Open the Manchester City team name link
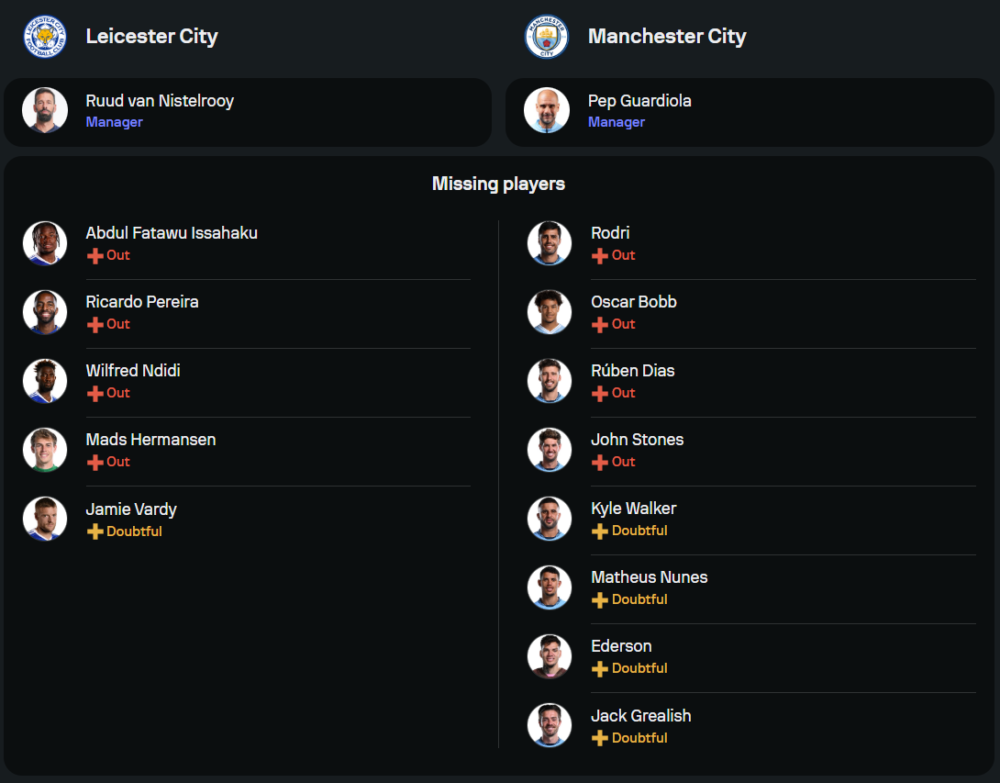Image resolution: width=1000 pixels, height=783 pixels. tap(667, 36)
